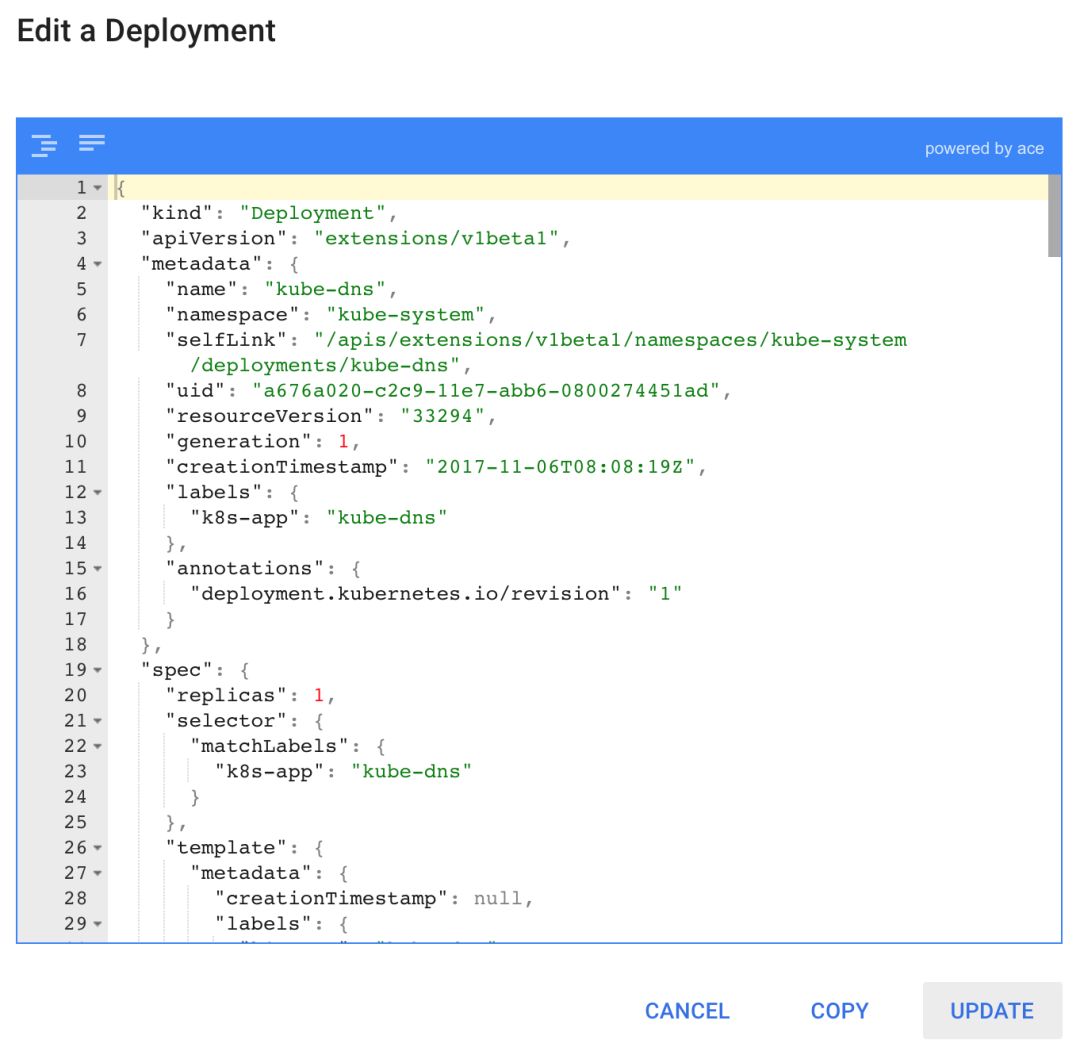1080x1055 pixels.
Task: Click the "template" key
Action: (x=226, y=848)
